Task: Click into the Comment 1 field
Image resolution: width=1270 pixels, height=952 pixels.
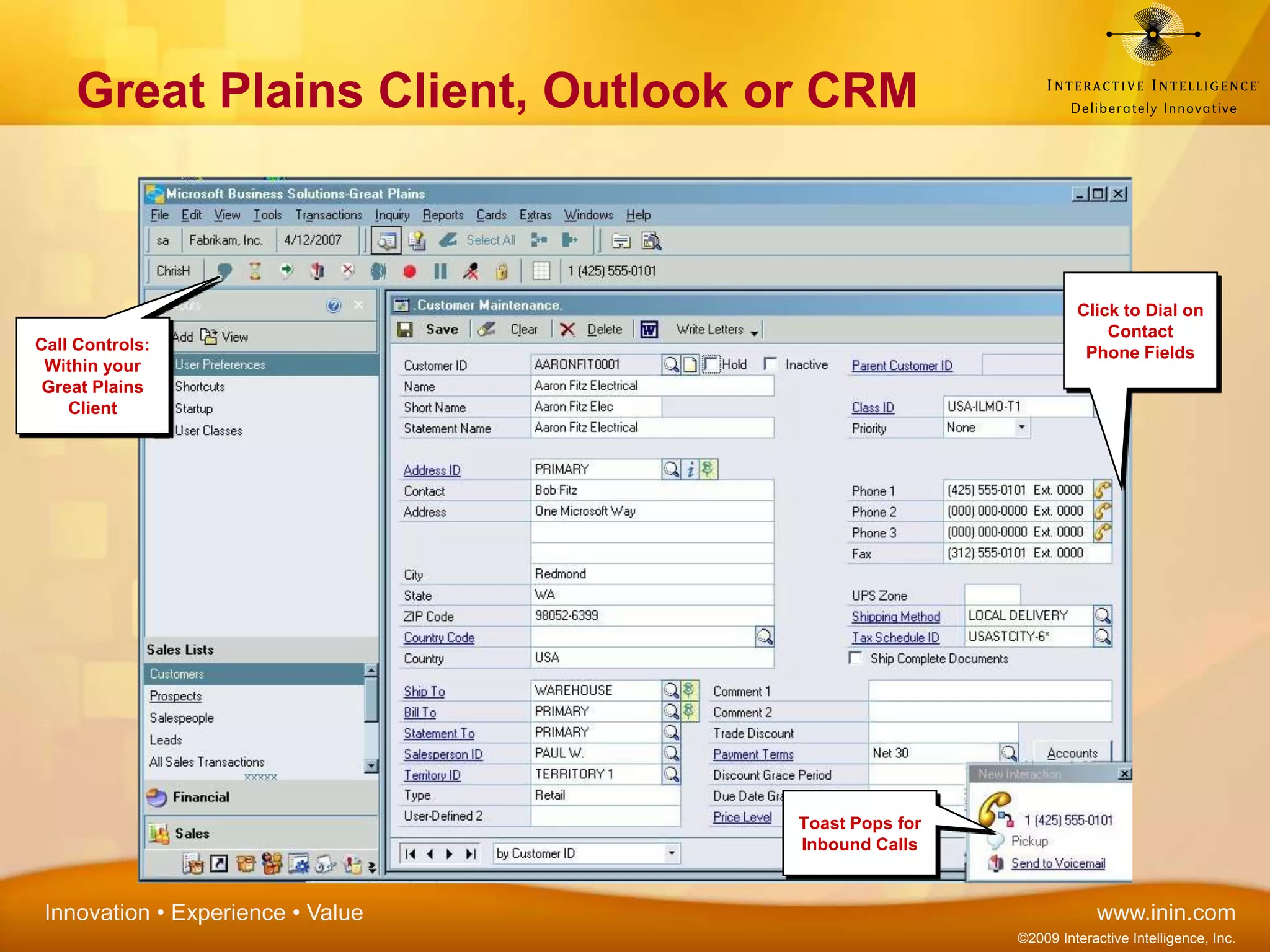Action: click(x=989, y=690)
